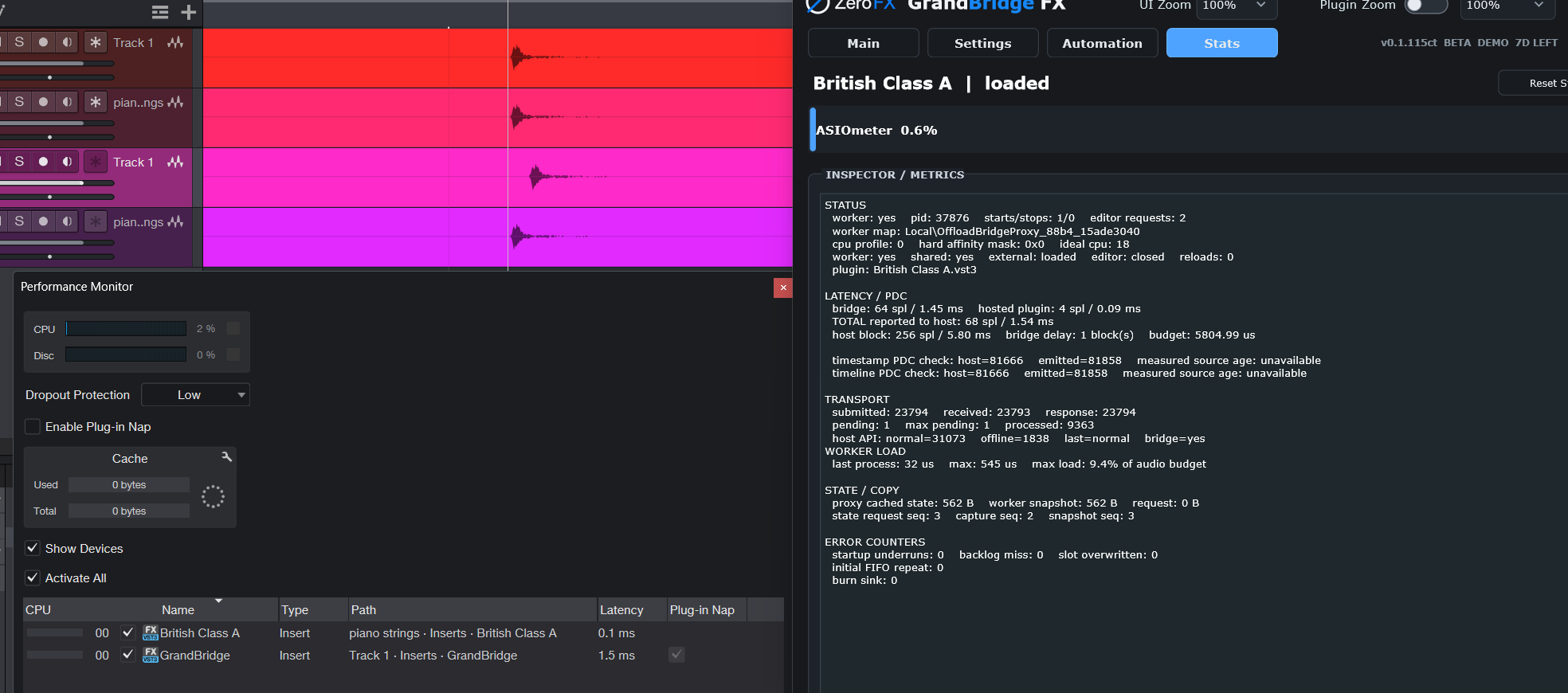The height and width of the screenshot is (693, 1568).
Task: Add a new track with plus icon
Action: (x=189, y=12)
